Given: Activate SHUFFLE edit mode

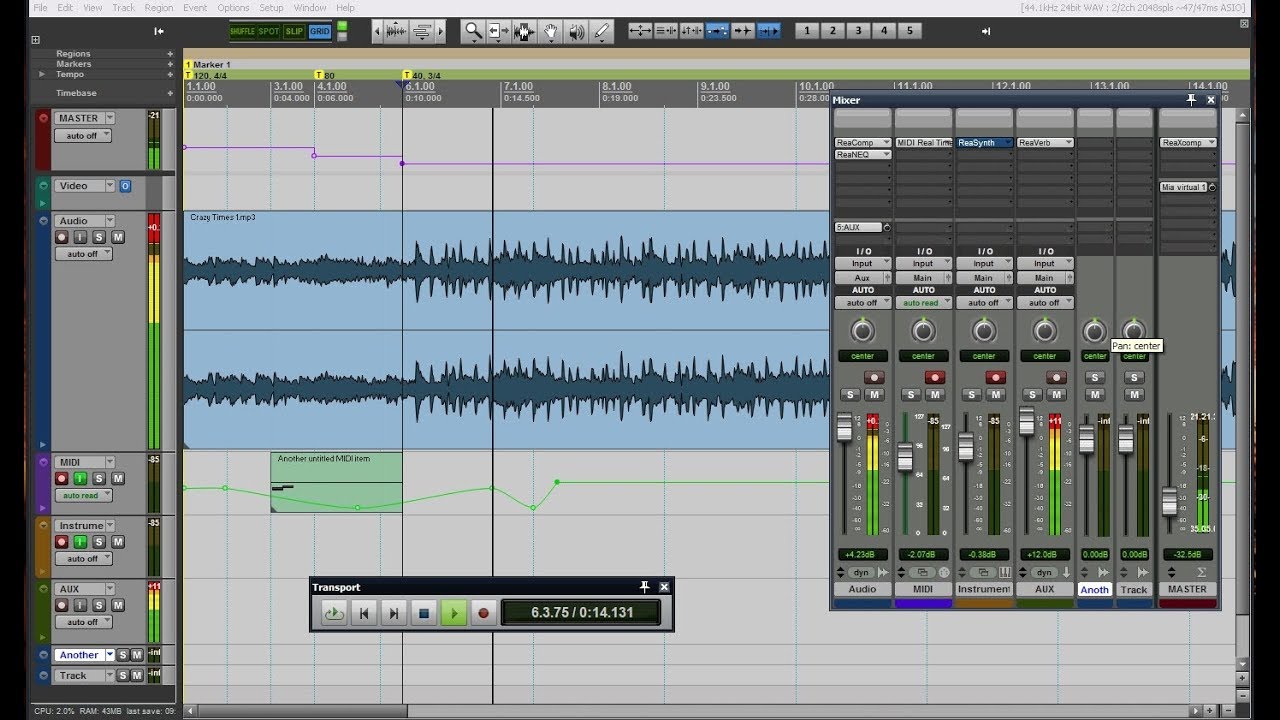Looking at the screenshot, I should [242, 31].
